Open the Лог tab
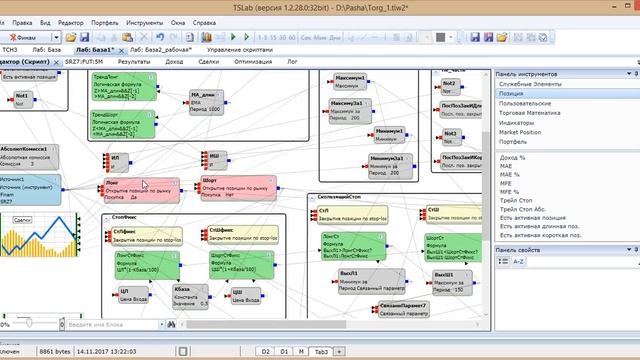The height and width of the screenshot is (360, 640). 292,62
